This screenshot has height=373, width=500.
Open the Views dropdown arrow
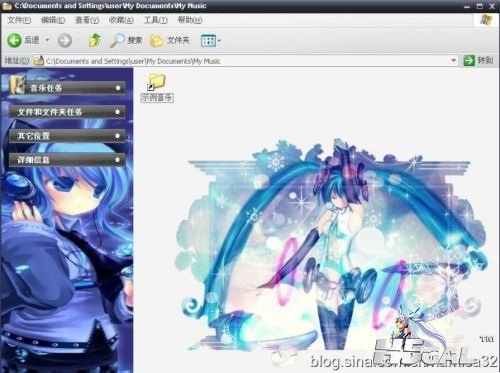[219, 41]
